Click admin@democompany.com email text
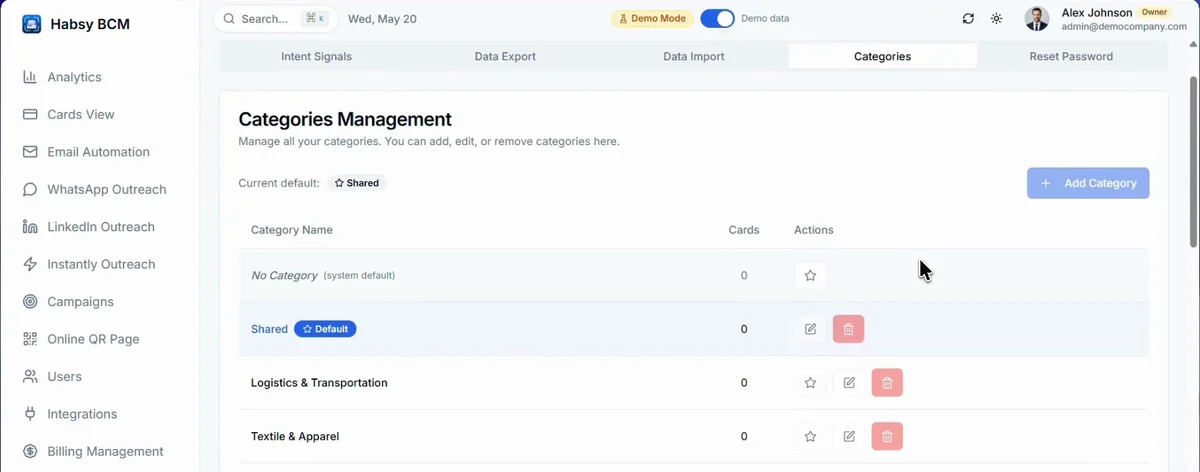 point(1124,27)
